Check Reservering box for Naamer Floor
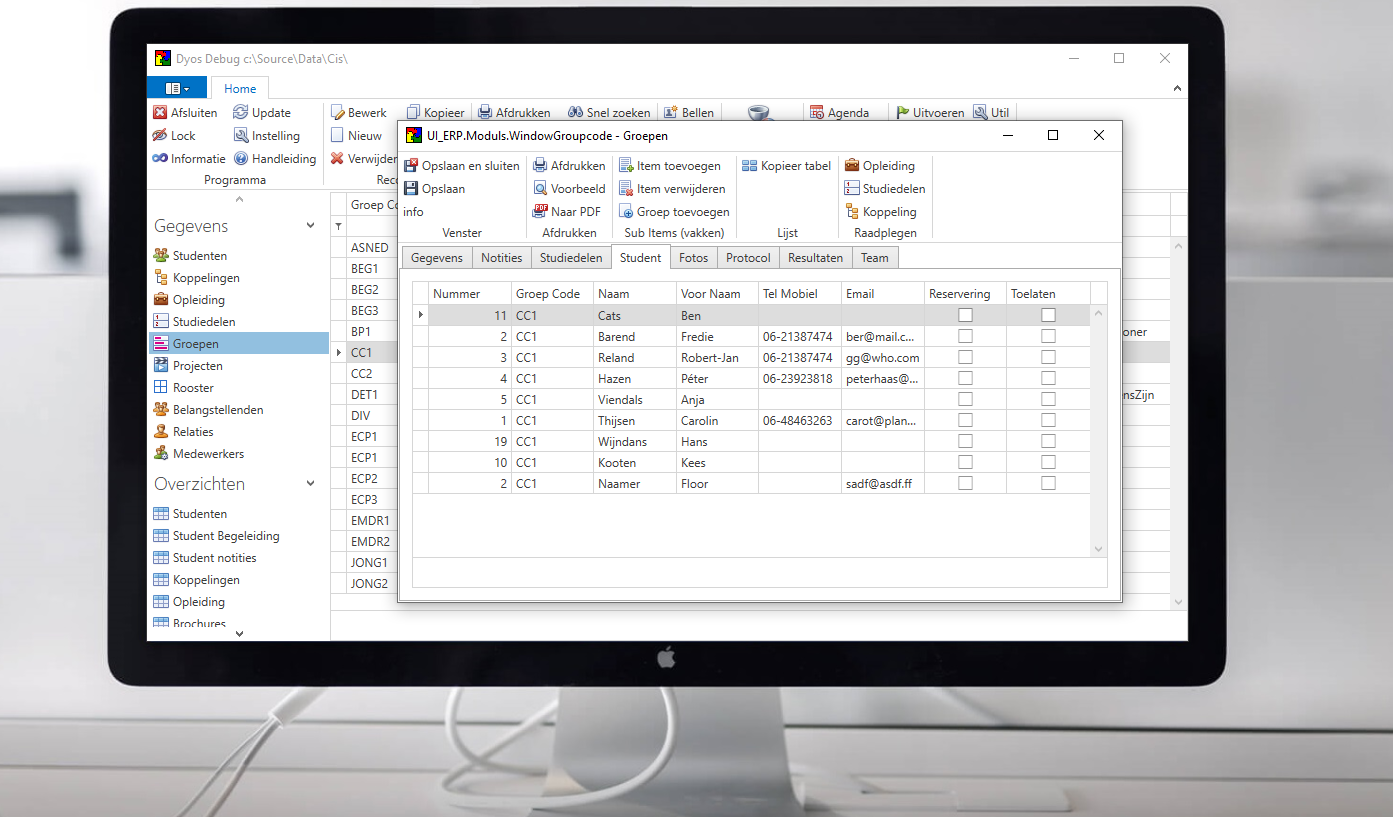 (965, 483)
